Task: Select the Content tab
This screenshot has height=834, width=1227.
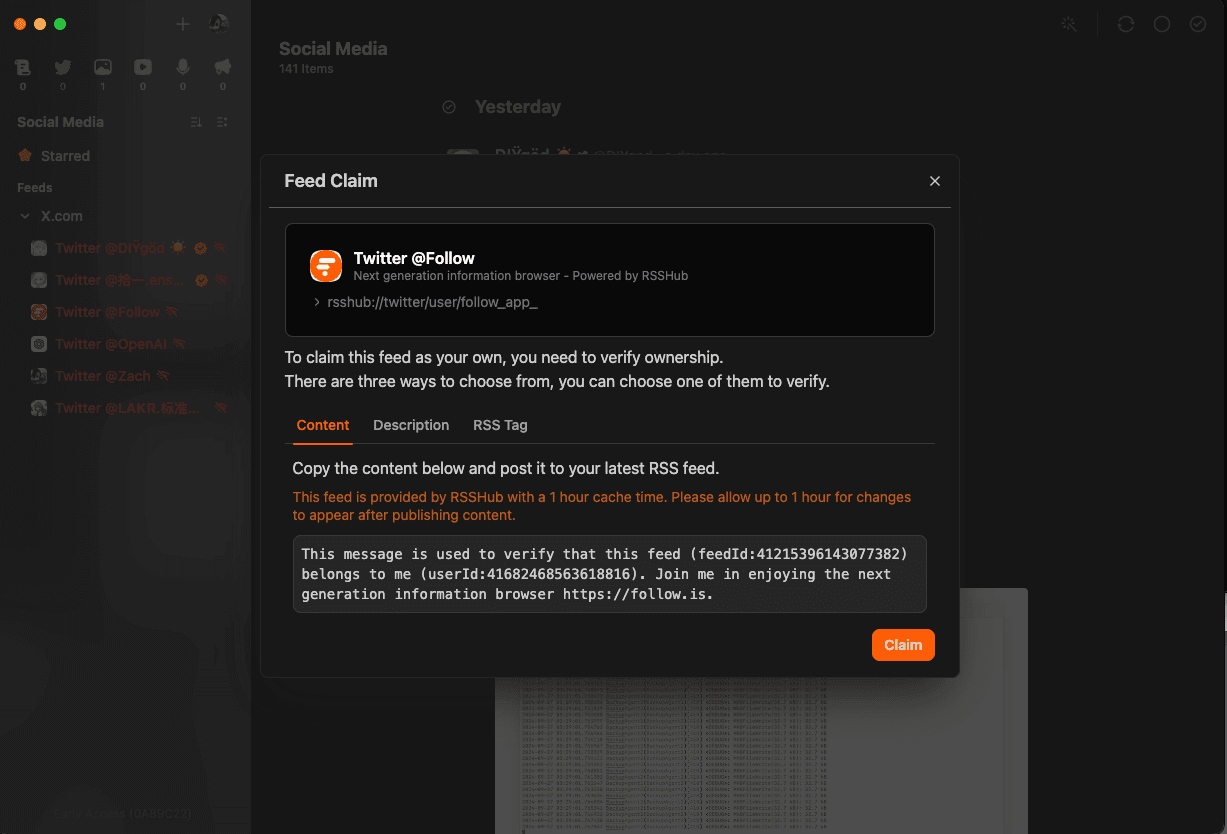Action: click(x=323, y=425)
